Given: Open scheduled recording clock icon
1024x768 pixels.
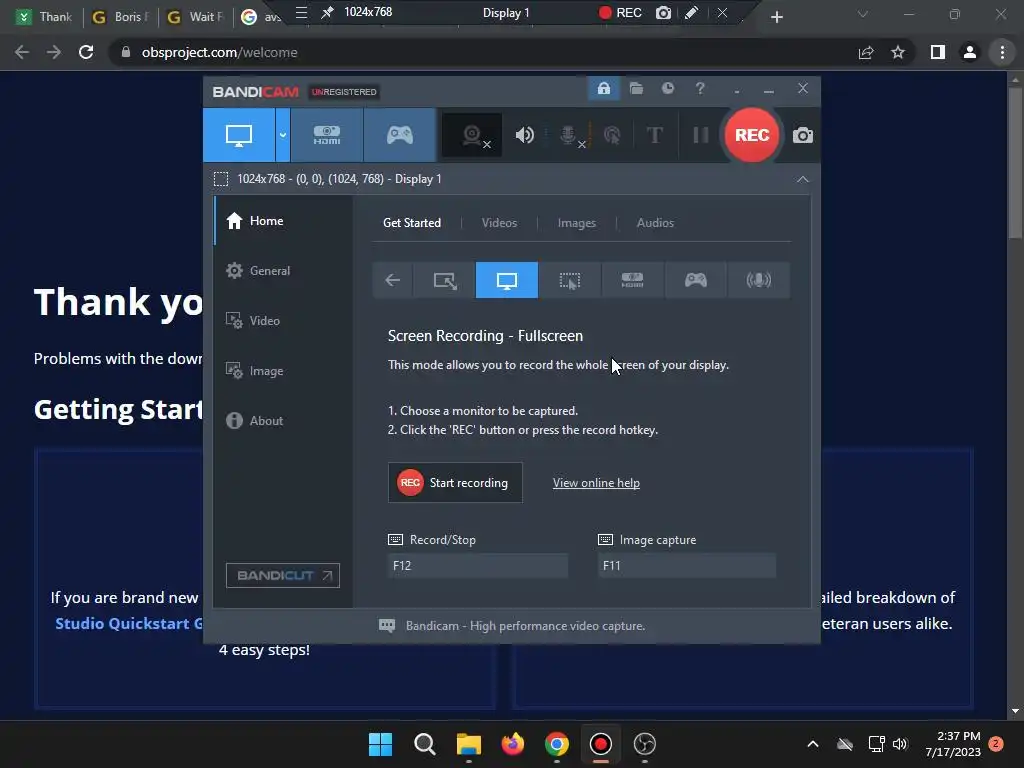Looking at the screenshot, I should point(667,88).
